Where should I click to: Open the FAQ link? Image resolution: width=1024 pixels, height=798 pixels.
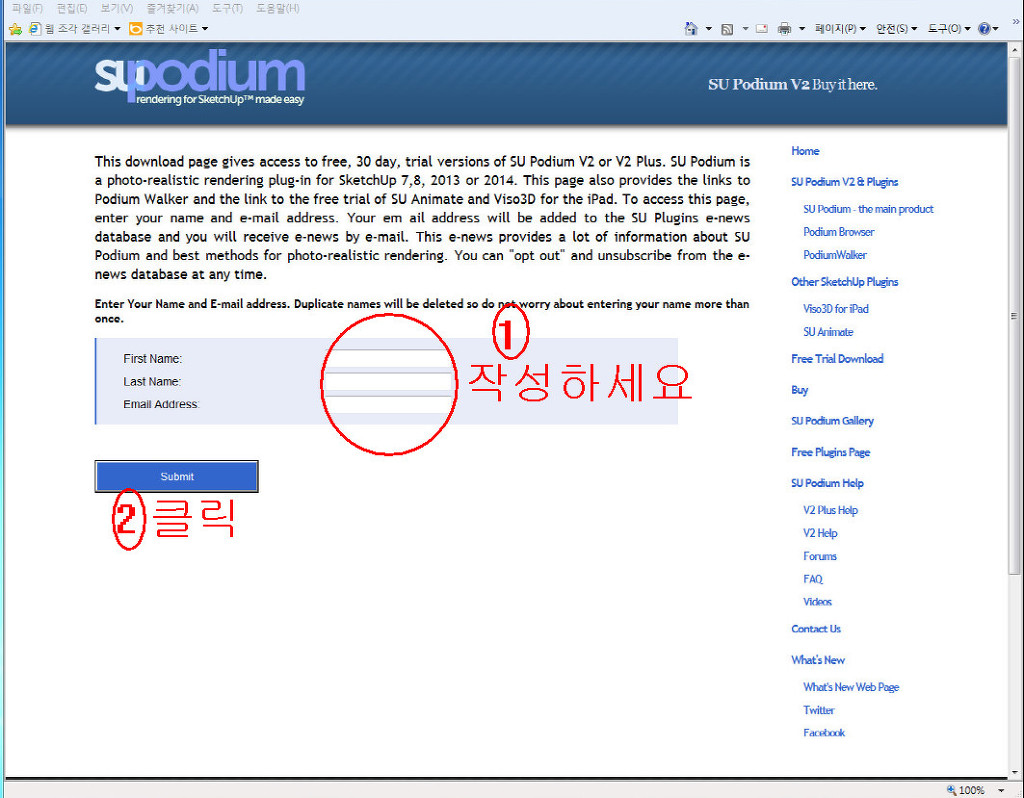(x=813, y=579)
